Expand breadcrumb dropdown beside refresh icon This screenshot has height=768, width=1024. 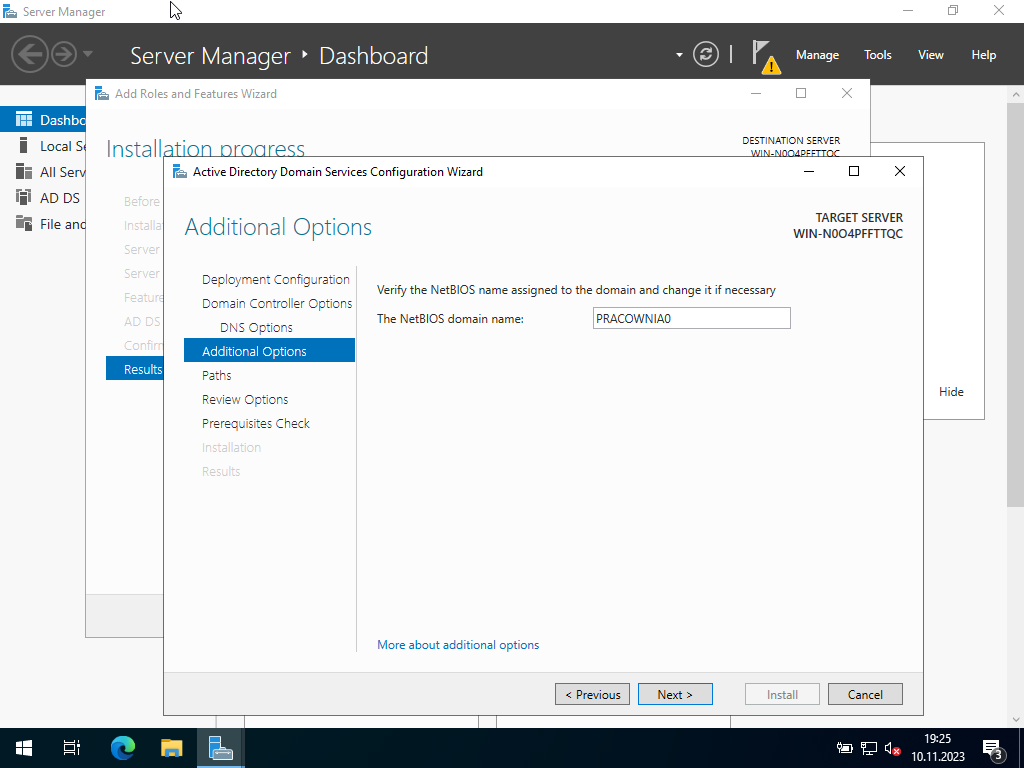pos(679,55)
